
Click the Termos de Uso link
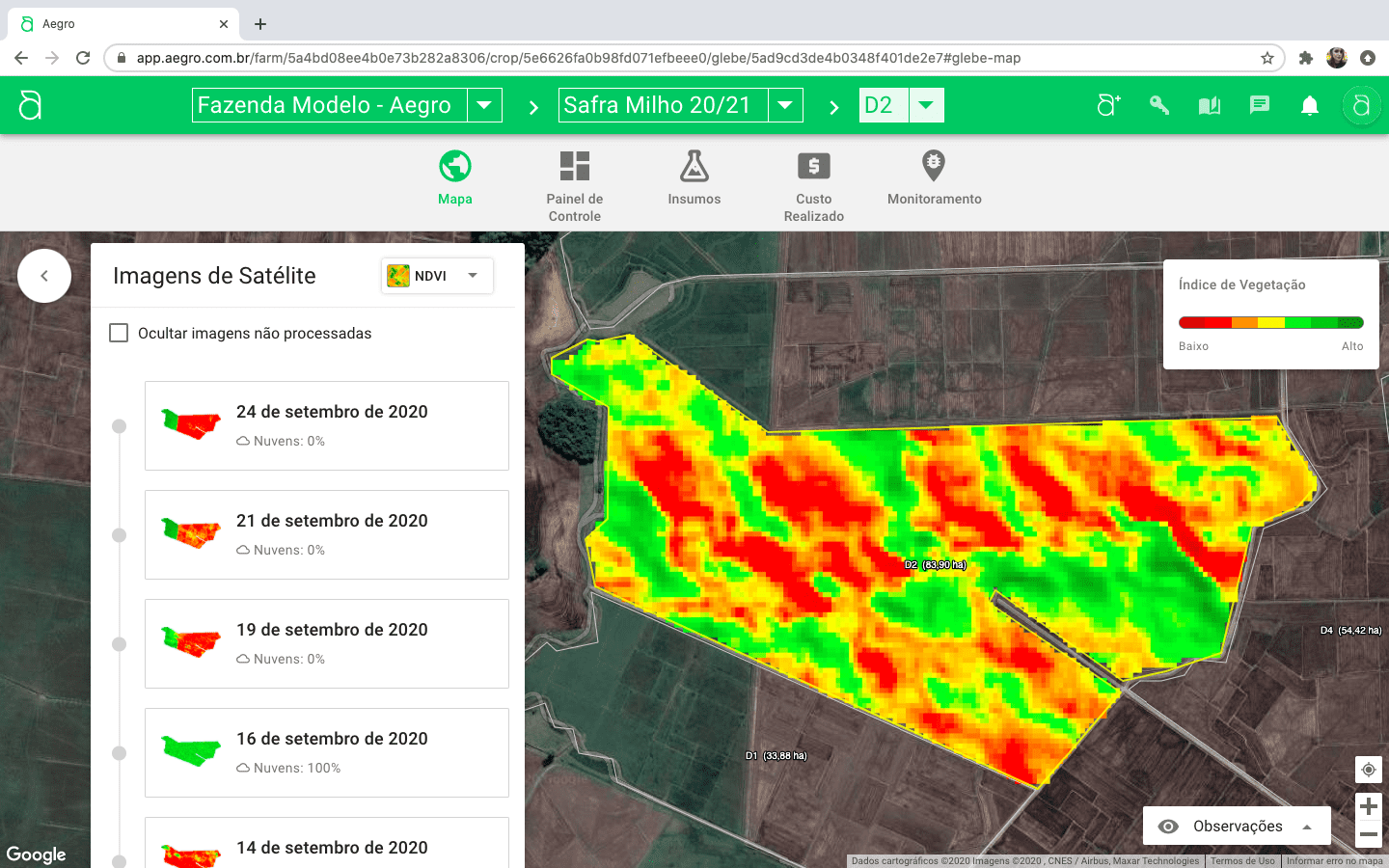(1242, 861)
